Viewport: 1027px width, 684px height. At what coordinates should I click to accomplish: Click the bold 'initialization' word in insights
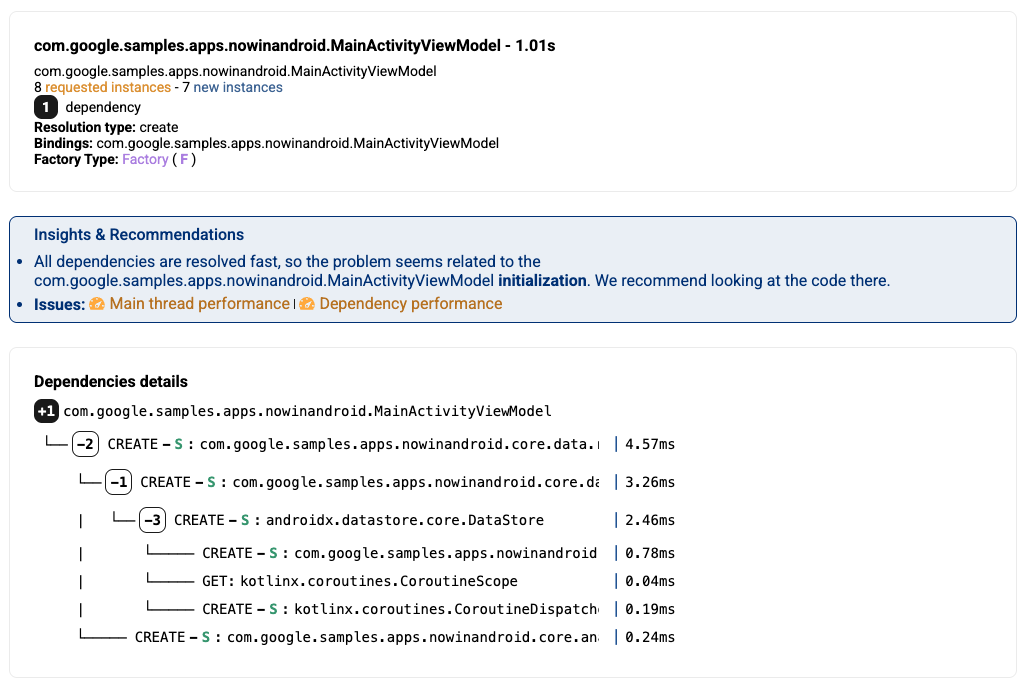(542, 281)
